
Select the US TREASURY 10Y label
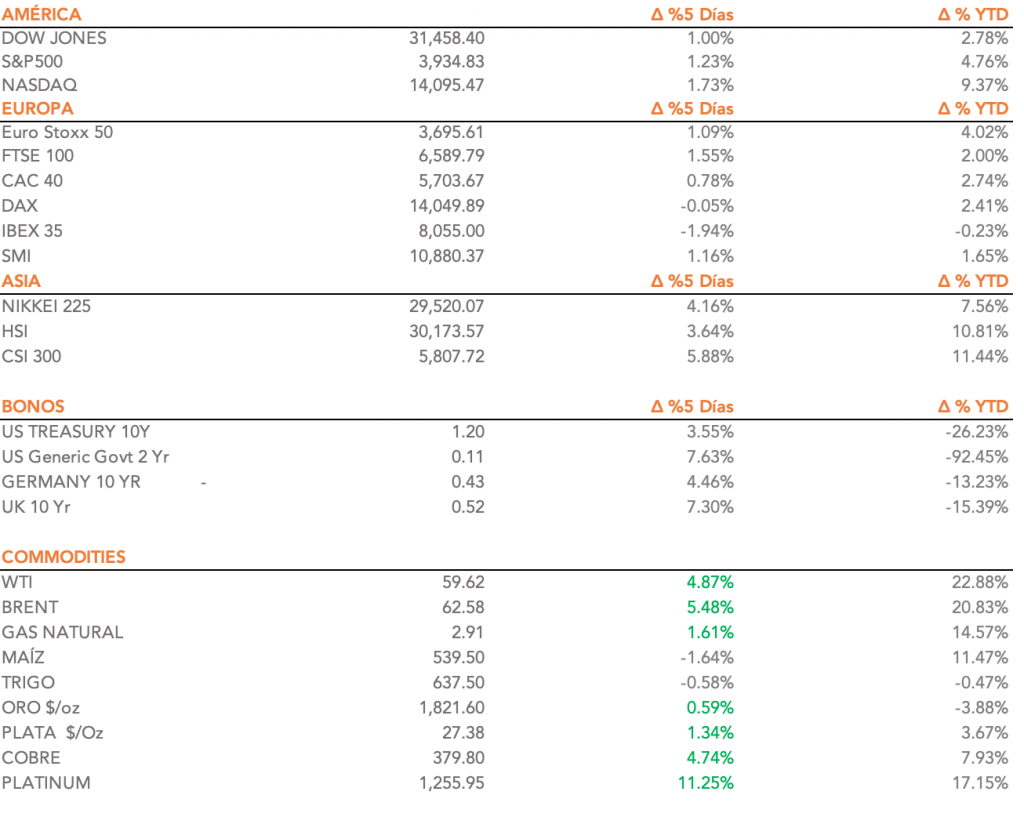pyautogui.click(x=76, y=432)
